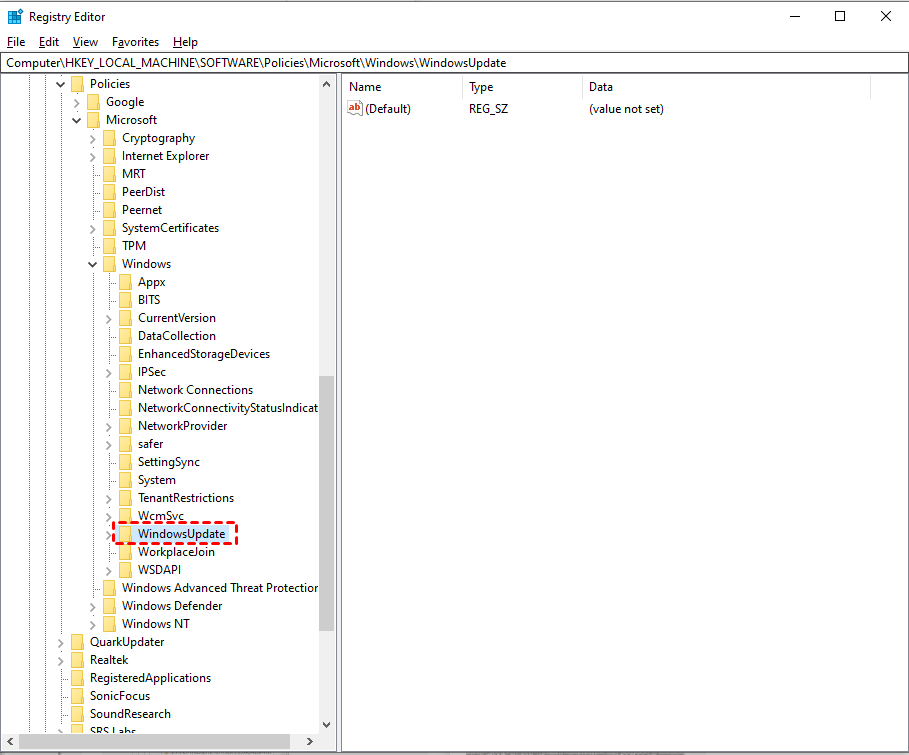Viewport: 909px width, 755px height.
Task: Click the TPM folder icon
Action: click(109, 246)
